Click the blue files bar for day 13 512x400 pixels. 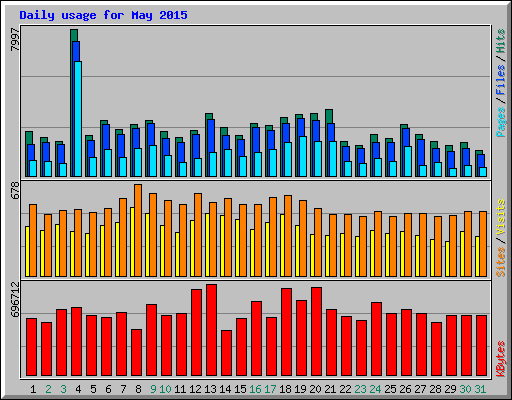coord(211,136)
